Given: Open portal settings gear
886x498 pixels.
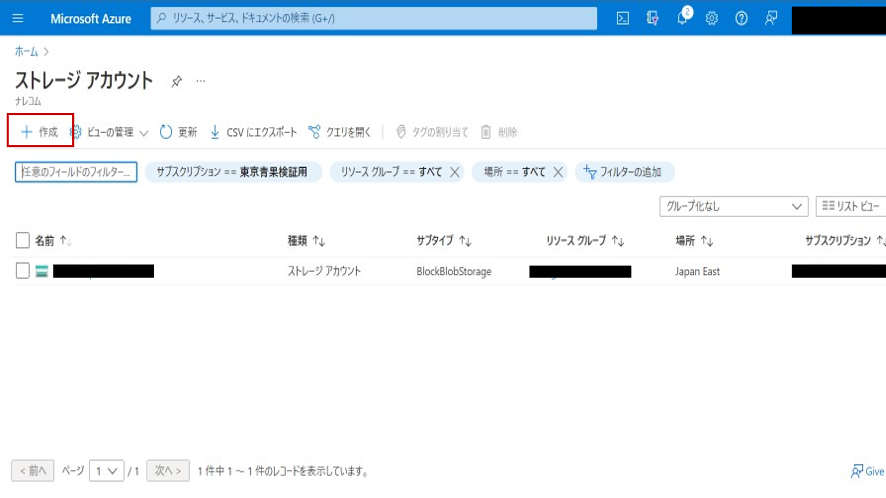Looking at the screenshot, I should coord(711,19).
